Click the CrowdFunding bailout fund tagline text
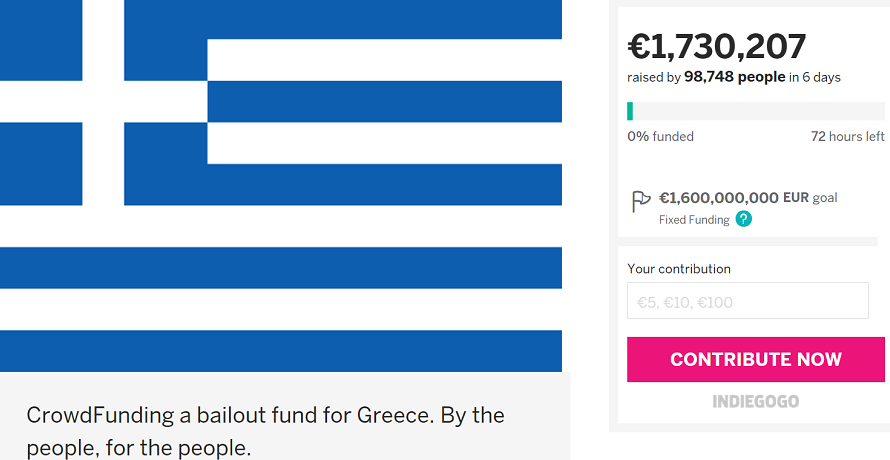The height and width of the screenshot is (460, 890). pyautogui.click(x=265, y=432)
